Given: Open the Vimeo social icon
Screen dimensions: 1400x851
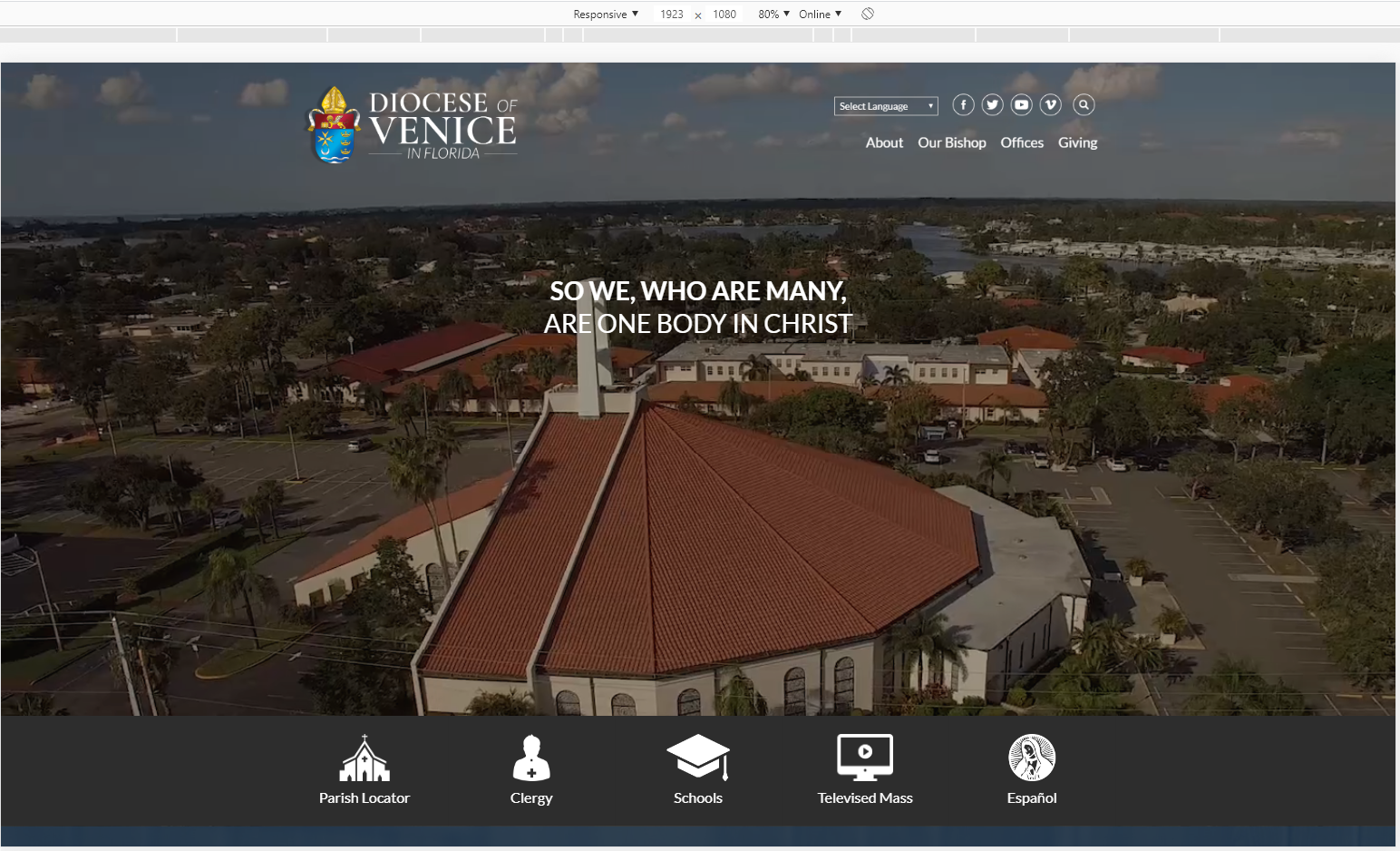Looking at the screenshot, I should pos(1050,105).
